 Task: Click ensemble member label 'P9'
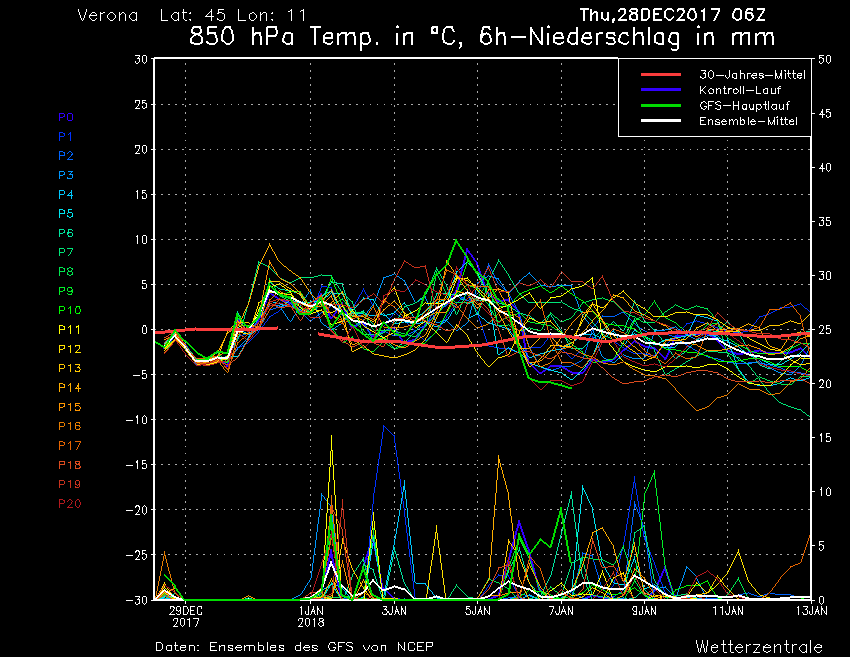(66, 291)
